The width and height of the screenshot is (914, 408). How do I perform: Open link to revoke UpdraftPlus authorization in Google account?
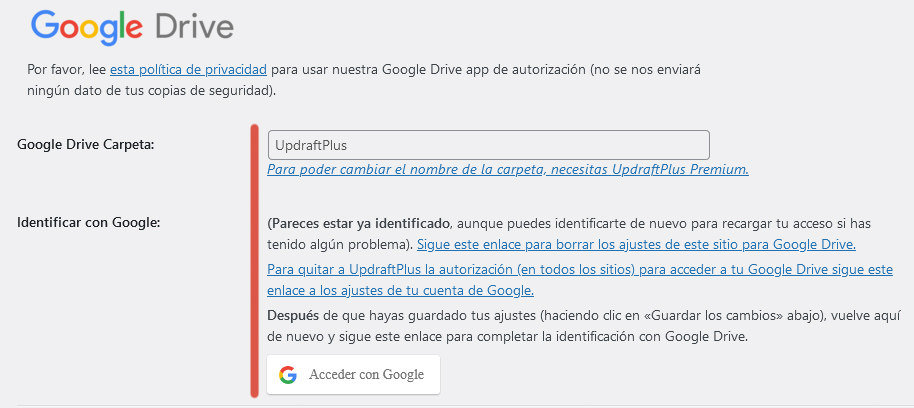click(580, 280)
